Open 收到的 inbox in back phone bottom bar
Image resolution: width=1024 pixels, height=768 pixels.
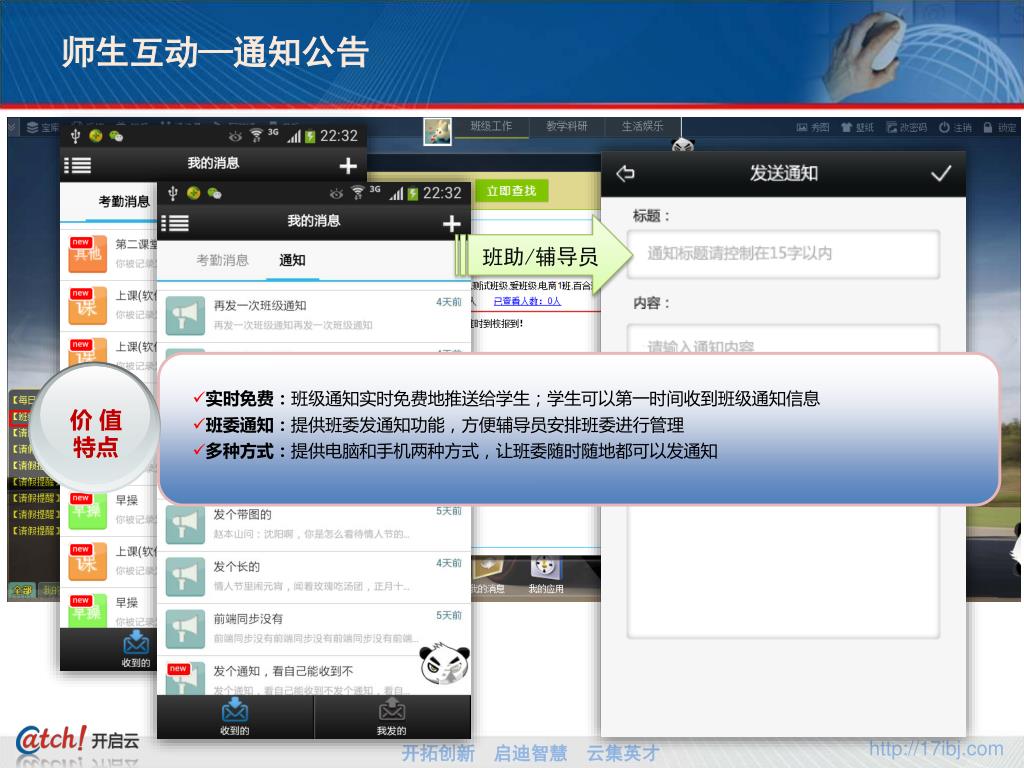click(x=136, y=649)
